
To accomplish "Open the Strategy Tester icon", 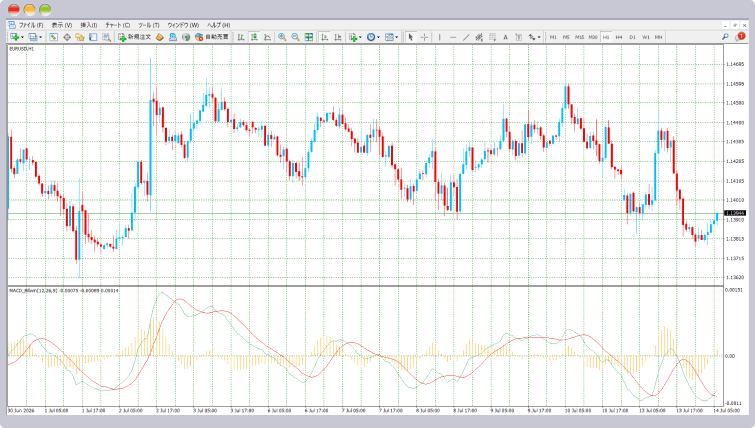I will 106,37.
